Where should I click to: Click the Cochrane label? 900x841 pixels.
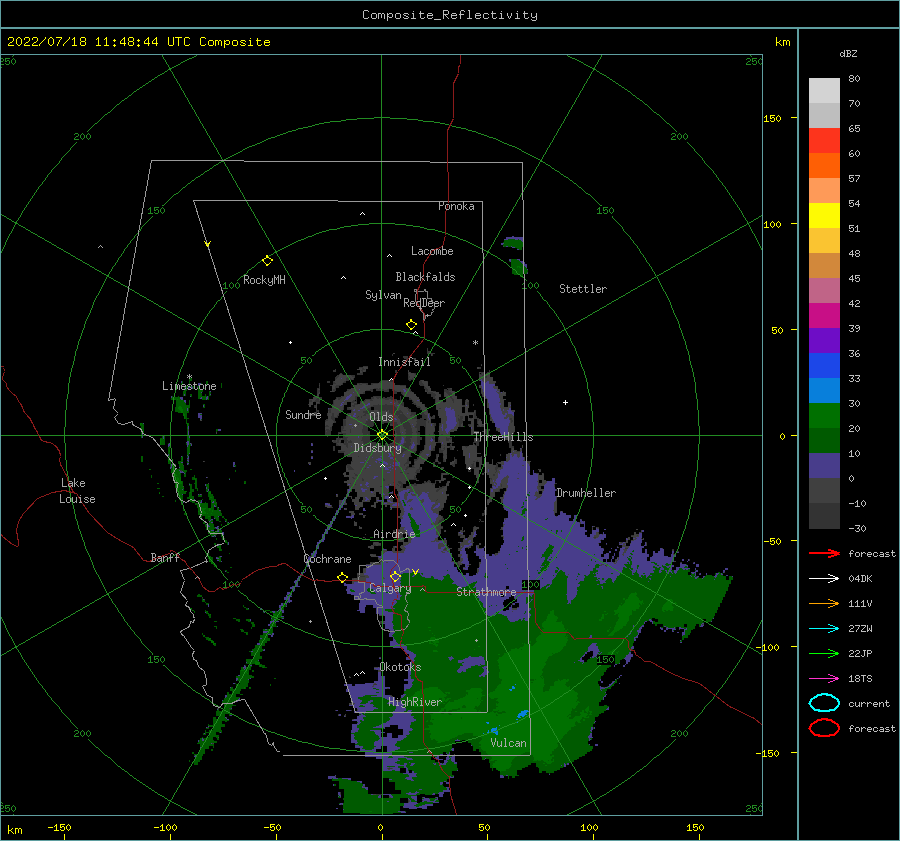tap(327, 559)
